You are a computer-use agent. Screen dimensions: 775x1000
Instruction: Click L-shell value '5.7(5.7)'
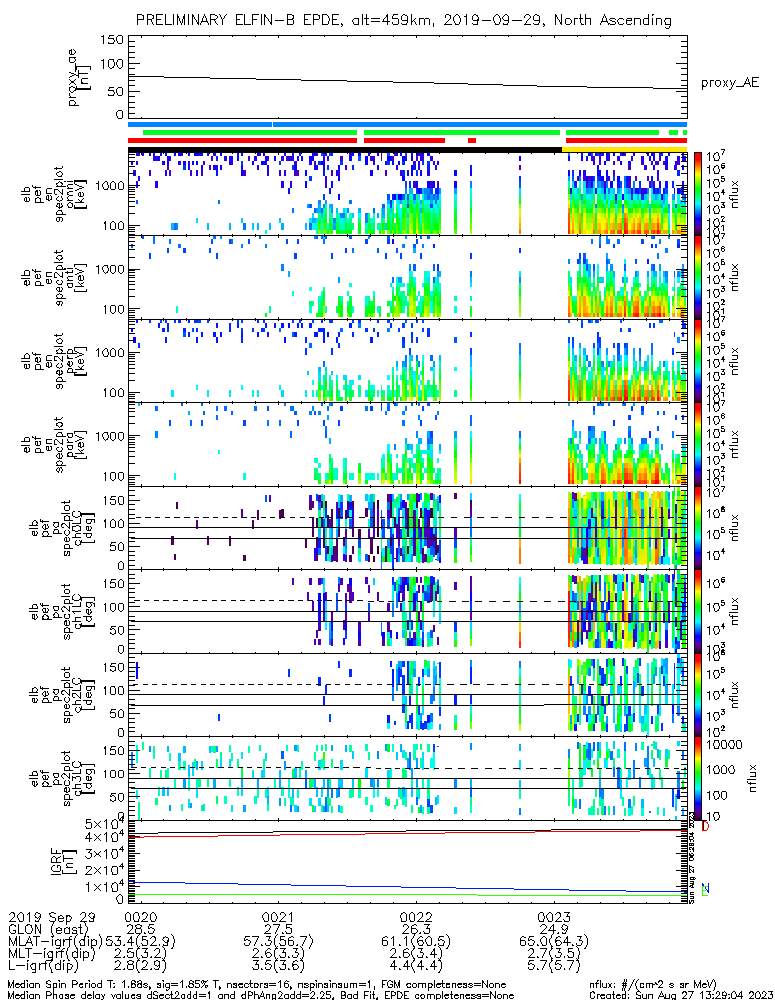[554, 965]
